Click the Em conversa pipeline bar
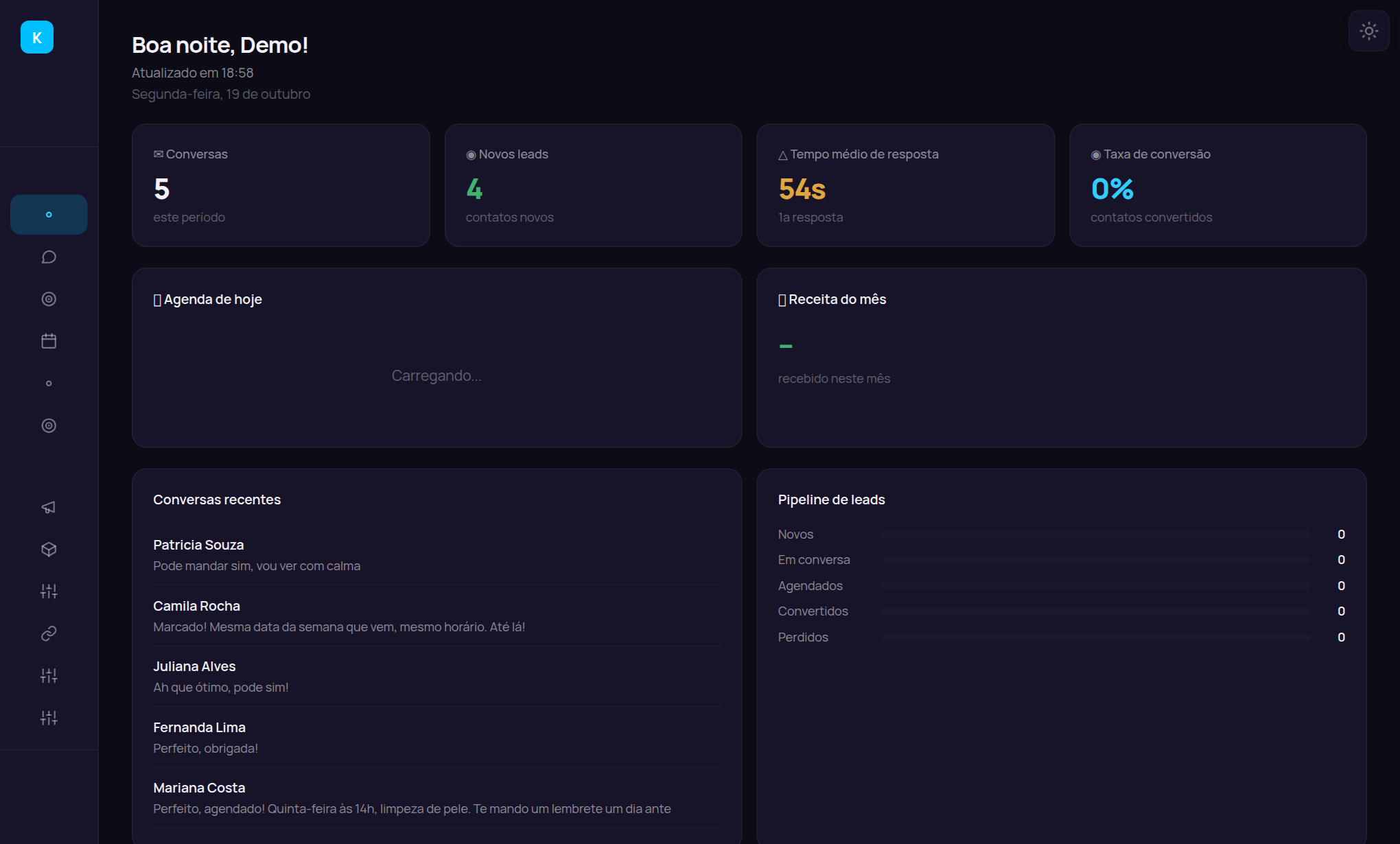1400x844 pixels. 1096,560
